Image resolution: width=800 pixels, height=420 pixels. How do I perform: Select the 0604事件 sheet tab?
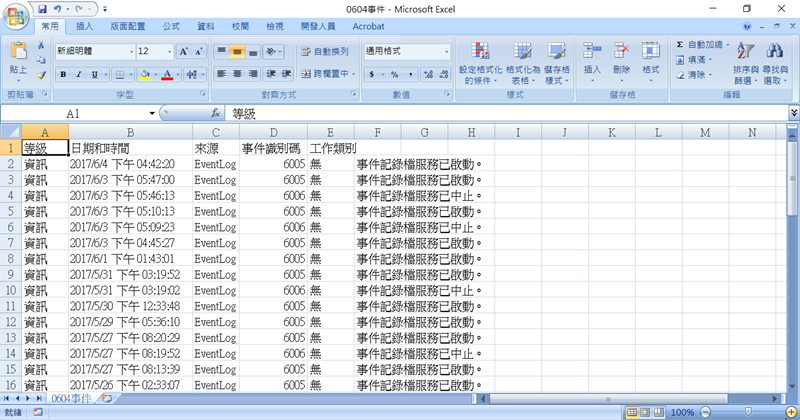[71, 398]
